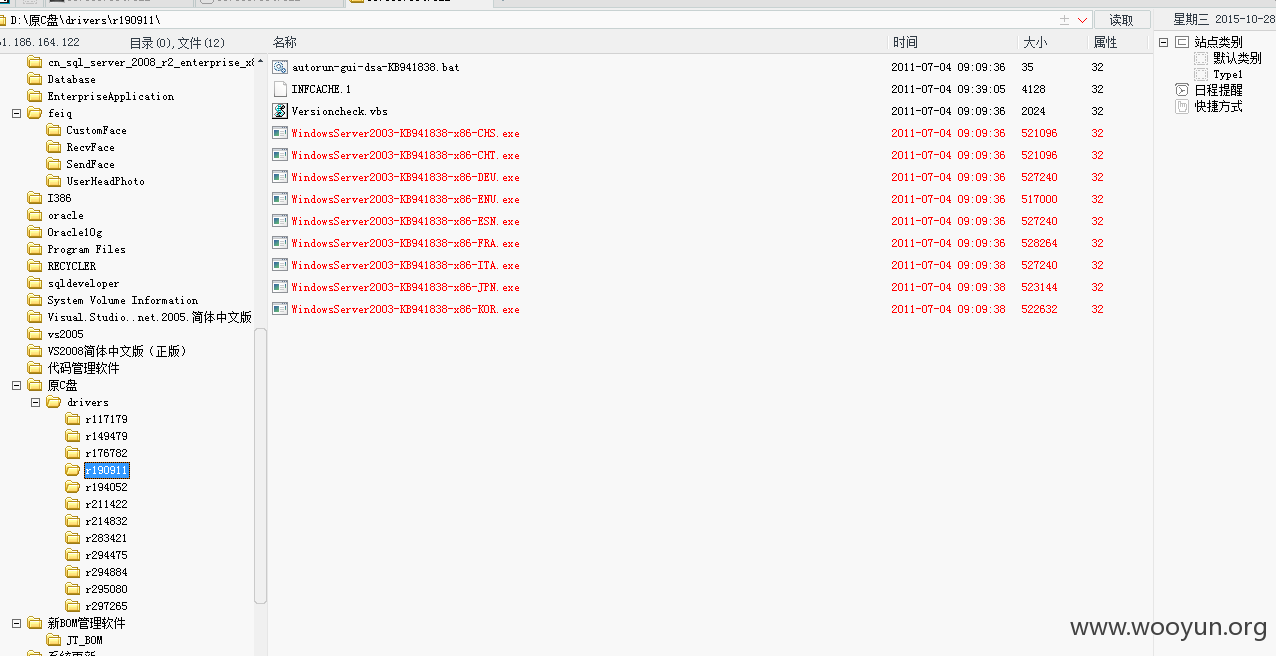The width and height of the screenshot is (1276, 656).
Task: Click the autorun-gui-dsa-KB941838.bat file icon
Action: pos(280,67)
